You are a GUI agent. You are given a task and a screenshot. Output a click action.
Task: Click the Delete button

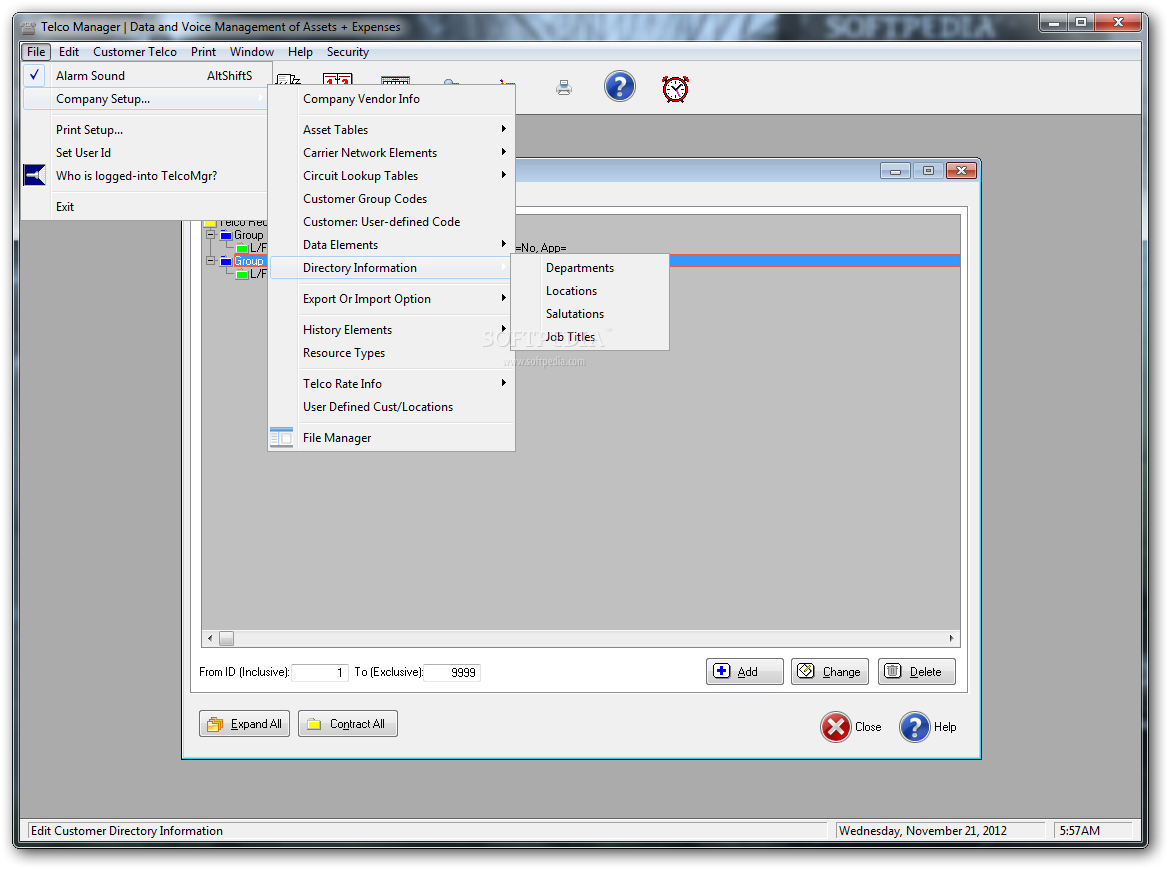pos(916,672)
